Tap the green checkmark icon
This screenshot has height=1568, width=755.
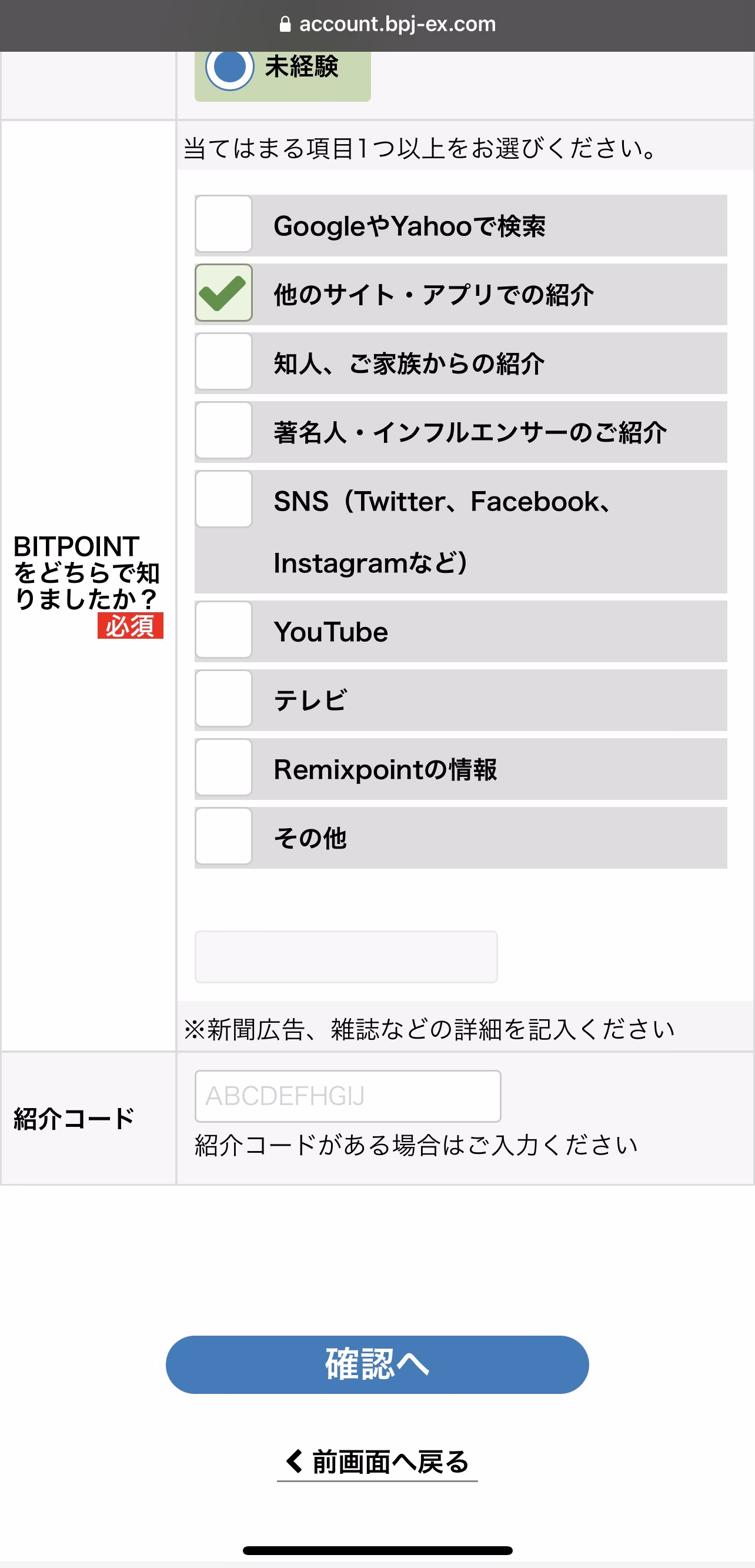222,293
